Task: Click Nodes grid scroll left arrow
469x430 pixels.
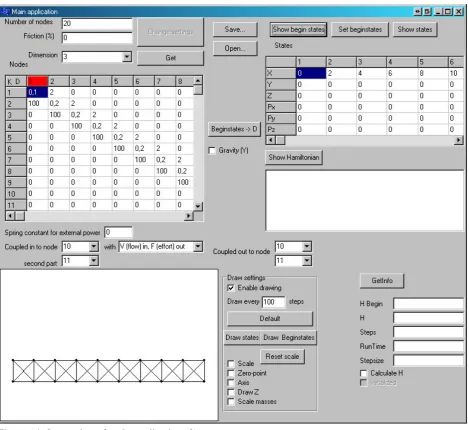Action: 10,216
